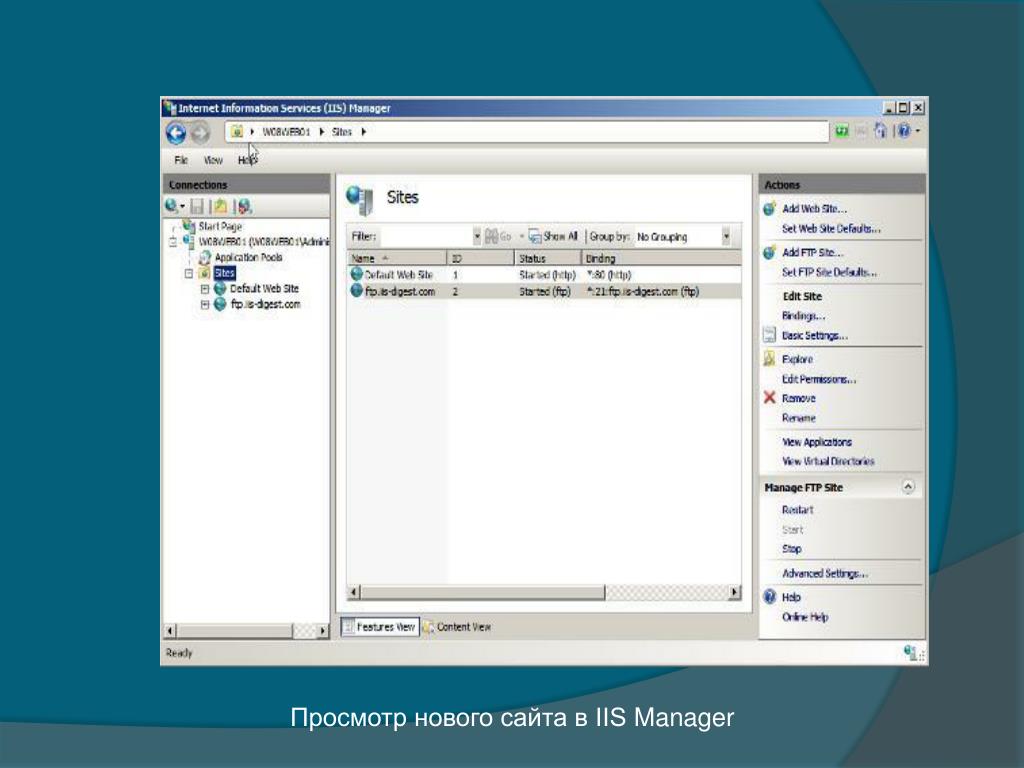This screenshot has height=768, width=1024.
Task: Sort by the Binding column header
Action: (661, 259)
